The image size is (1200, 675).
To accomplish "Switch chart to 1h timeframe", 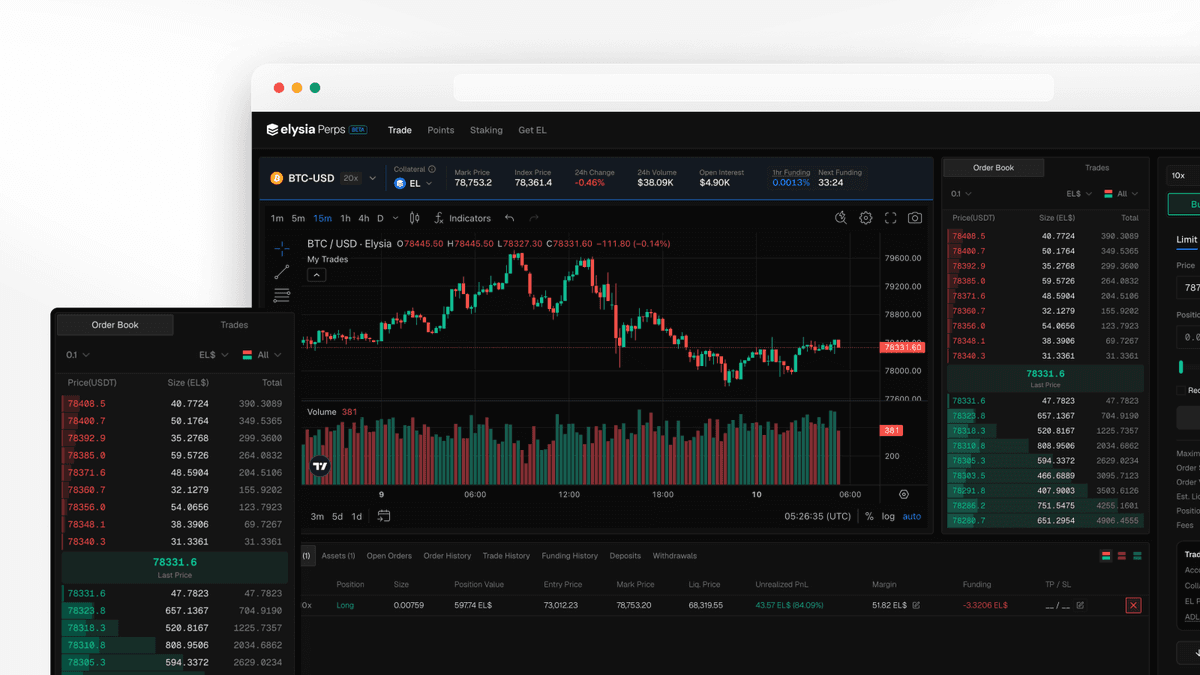I will tap(345, 218).
